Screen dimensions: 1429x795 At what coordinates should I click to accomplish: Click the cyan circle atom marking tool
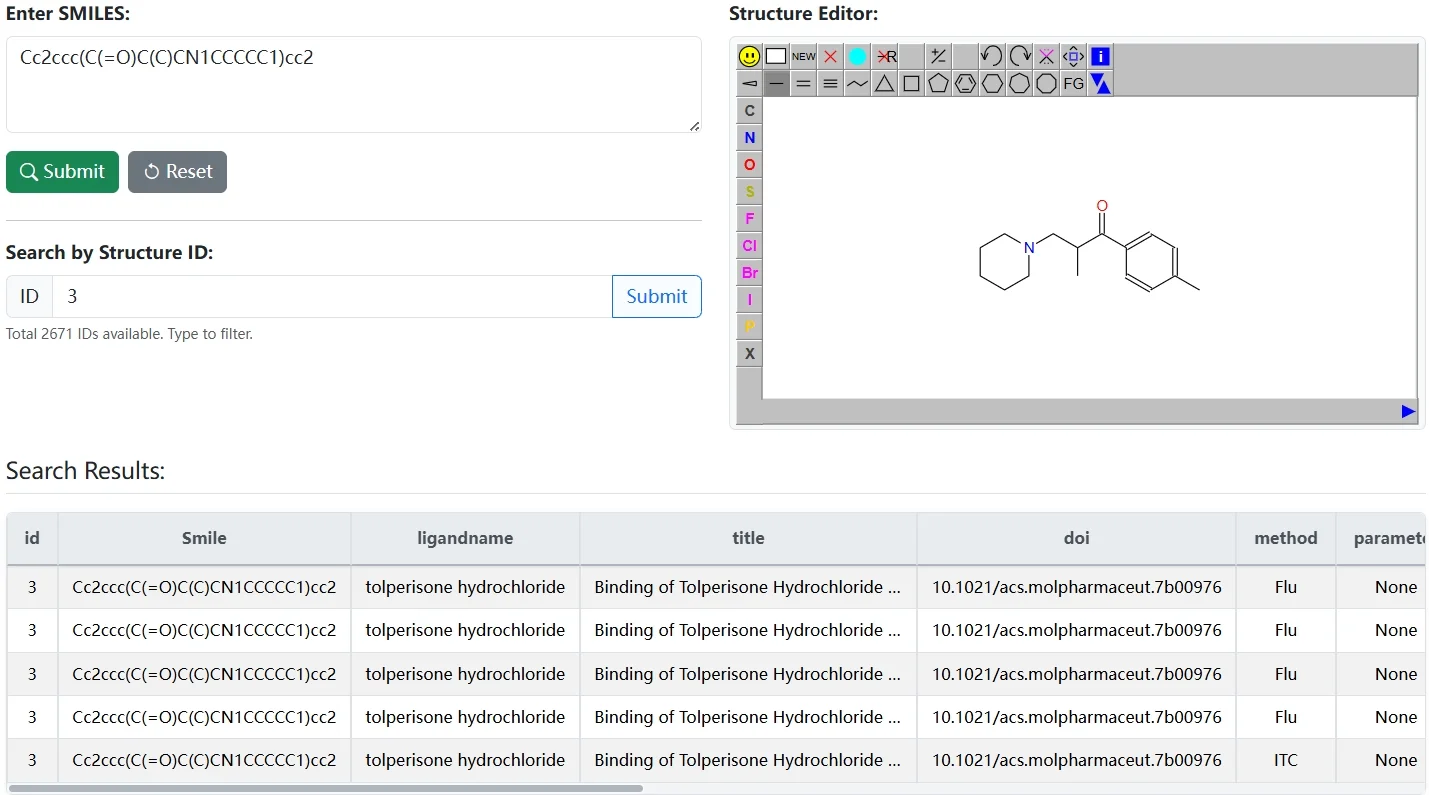857,57
